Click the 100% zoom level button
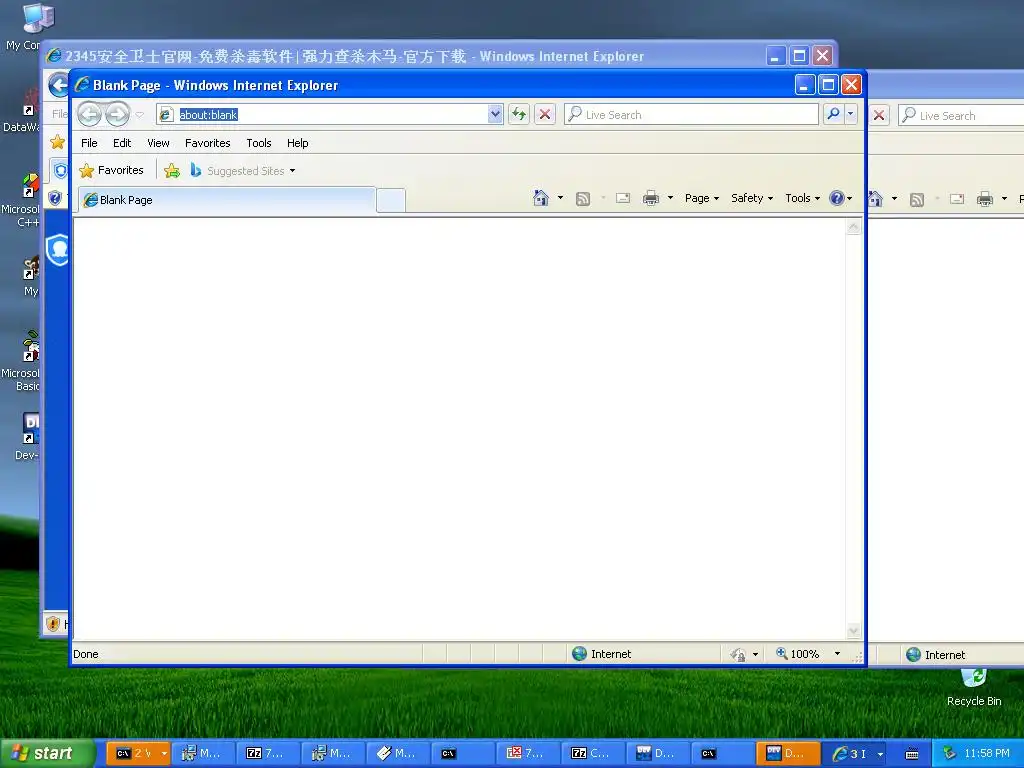The image size is (1024, 768). click(797, 654)
